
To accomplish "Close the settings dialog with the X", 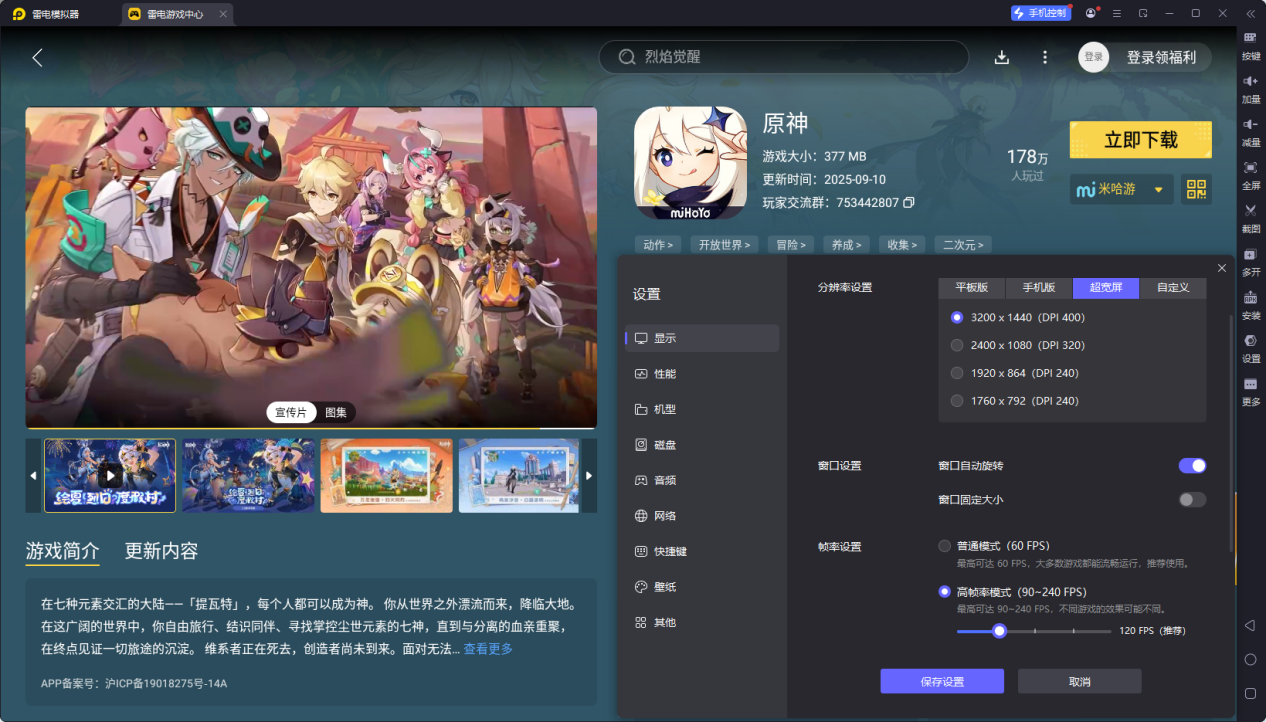I will 1222,268.
